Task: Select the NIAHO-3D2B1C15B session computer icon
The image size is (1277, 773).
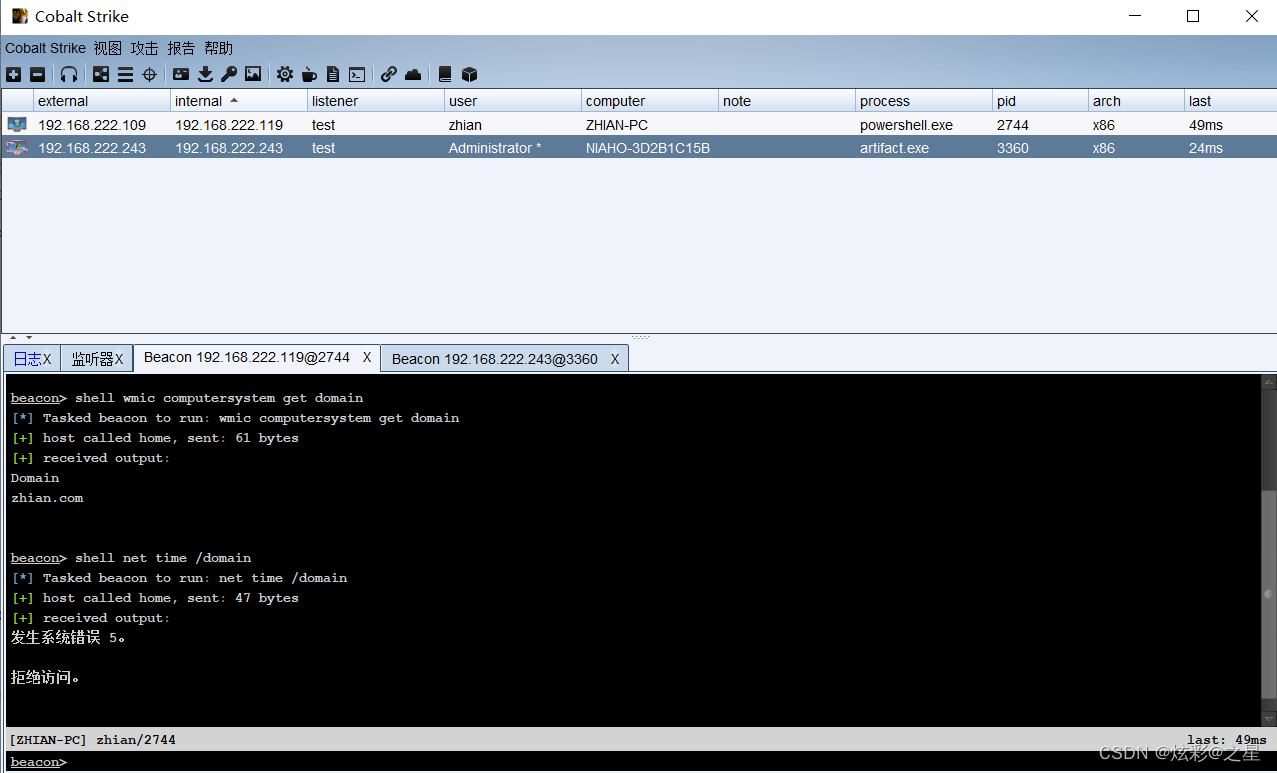Action: click(x=17, y=148)
